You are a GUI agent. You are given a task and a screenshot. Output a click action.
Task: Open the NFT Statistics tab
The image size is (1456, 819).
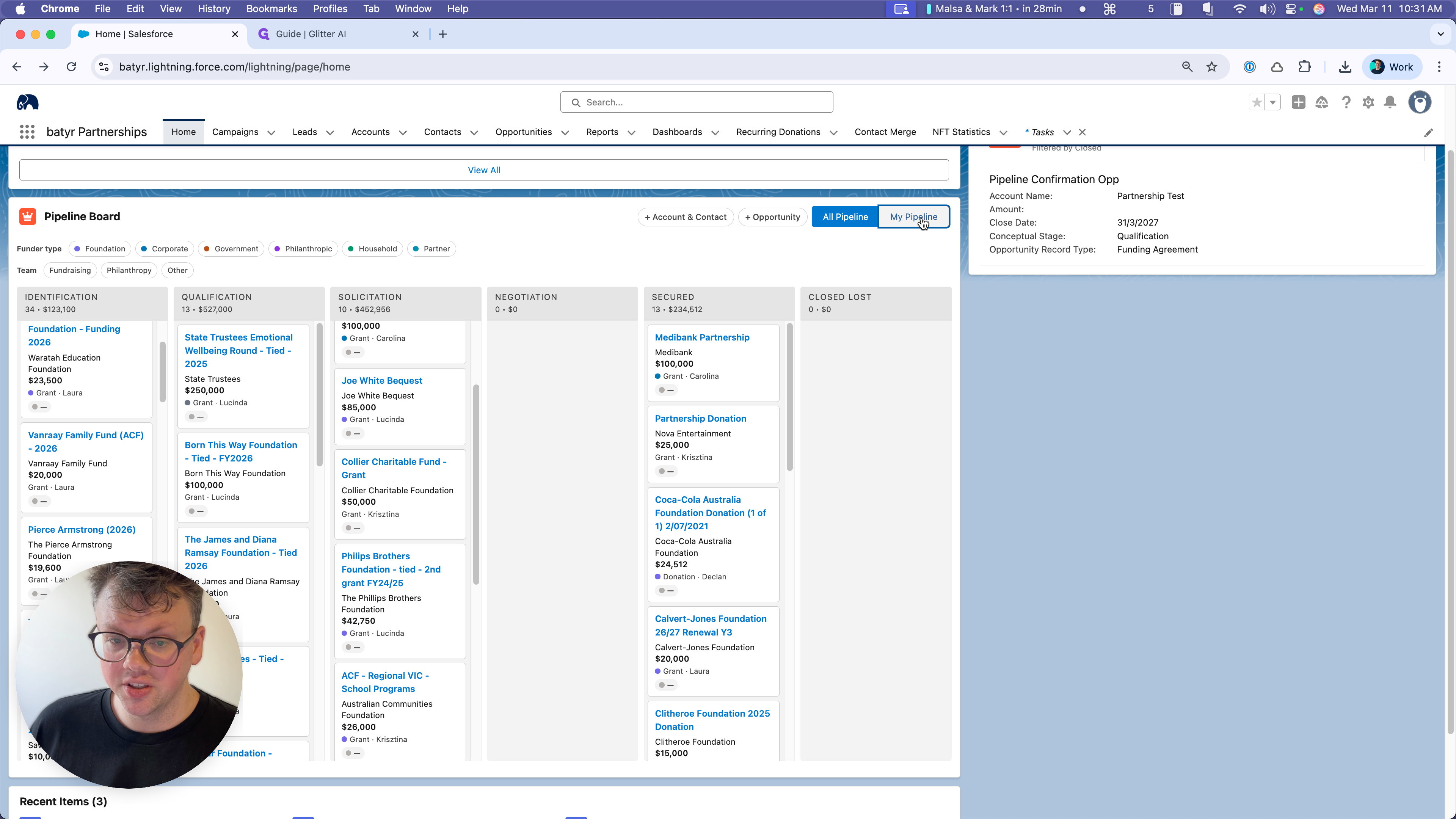tap(962, 132)
